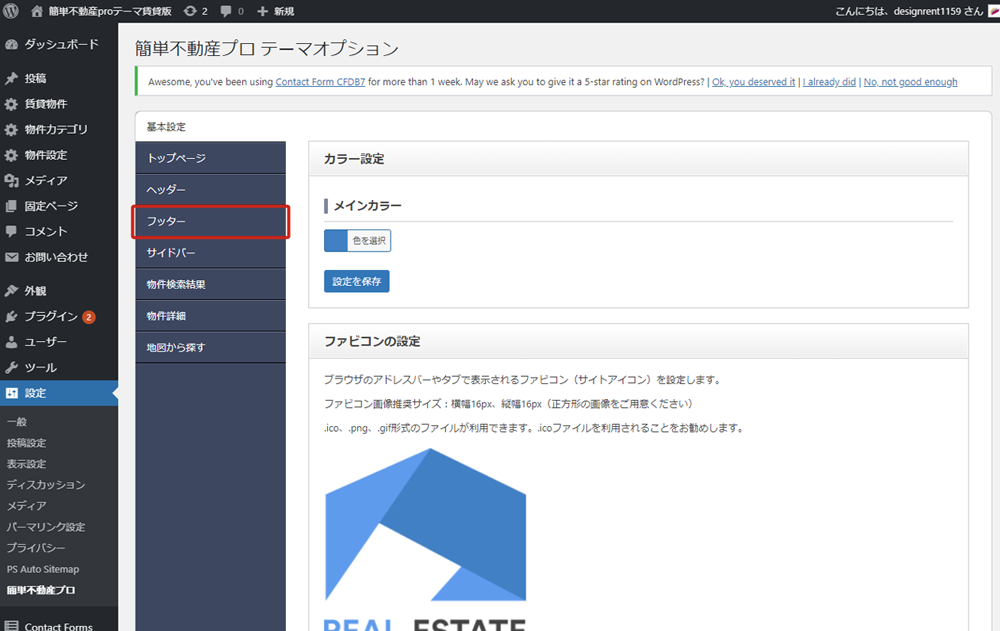
Task: Open the updates circular arrows icon
Action: click(190, 11)
